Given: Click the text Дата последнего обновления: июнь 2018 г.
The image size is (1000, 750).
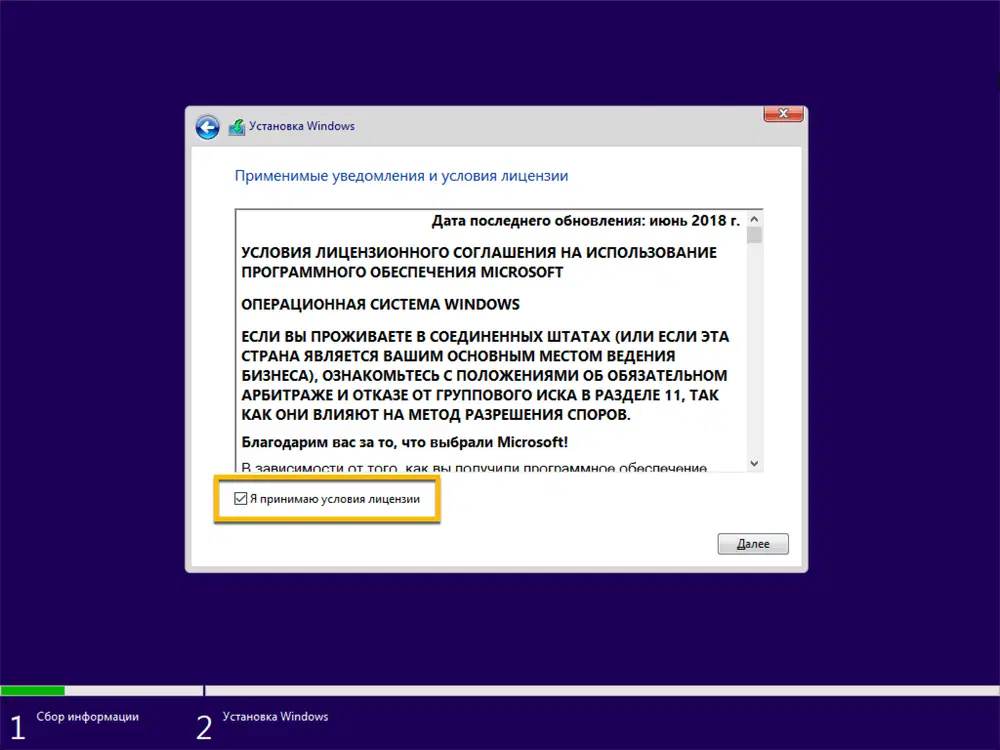Looking at the screenshot, I should [585, 221].
